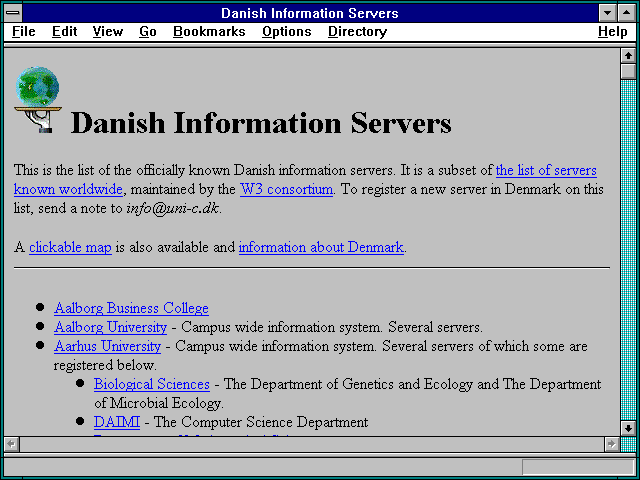This screenshot has width=640, height=480.
Task: Open the Edit menu
Action: (x=64, y=32)
